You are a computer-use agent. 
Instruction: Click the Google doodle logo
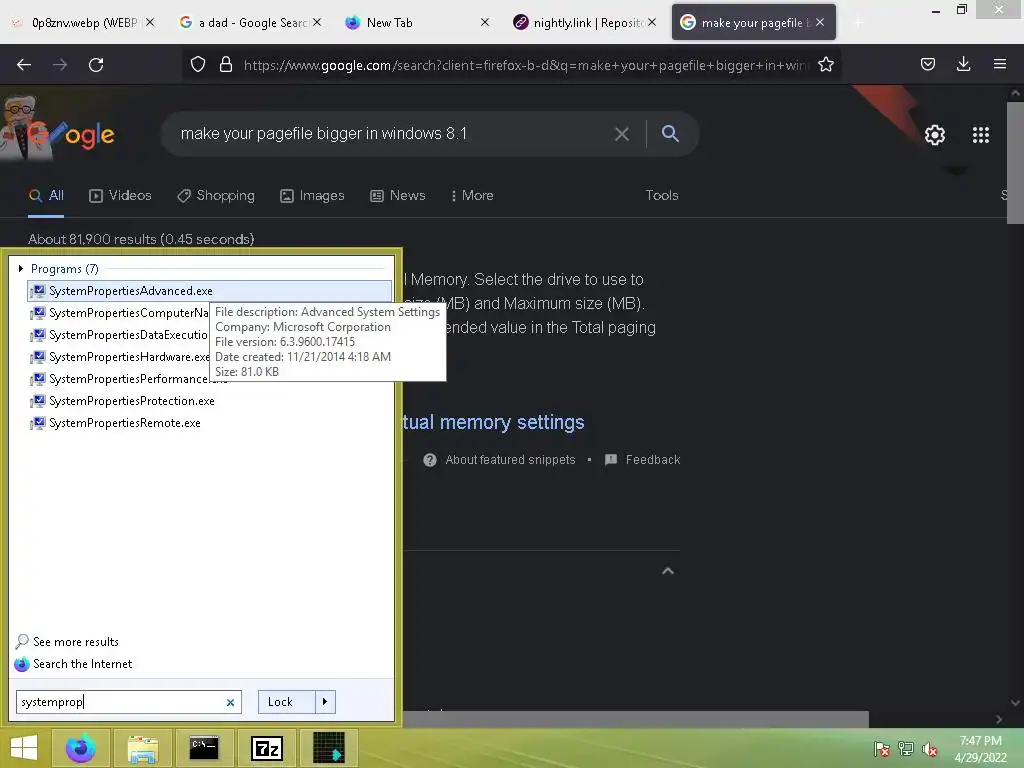tap(57, 129)
